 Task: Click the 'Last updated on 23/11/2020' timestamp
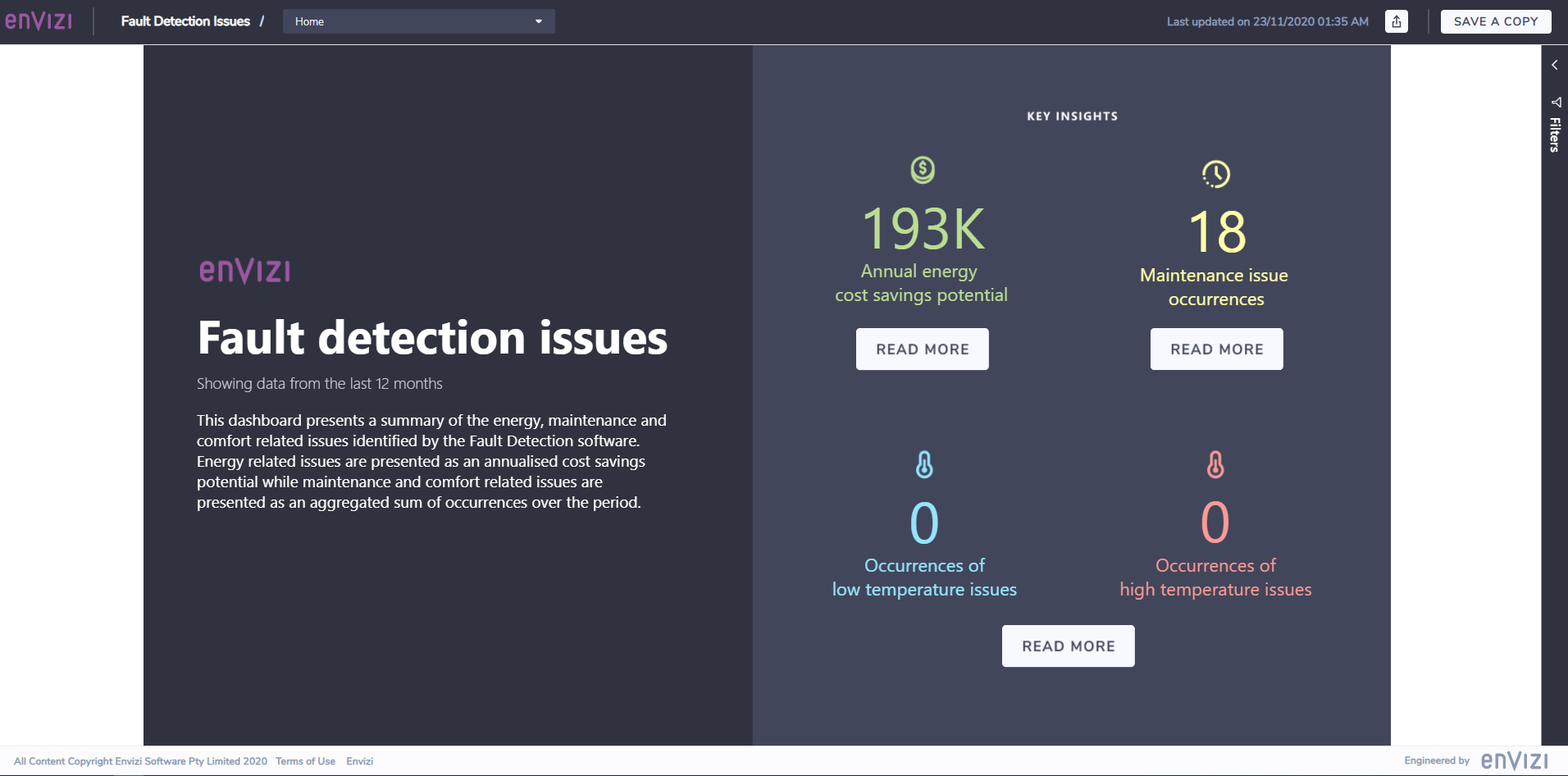tap(1268, 21)
